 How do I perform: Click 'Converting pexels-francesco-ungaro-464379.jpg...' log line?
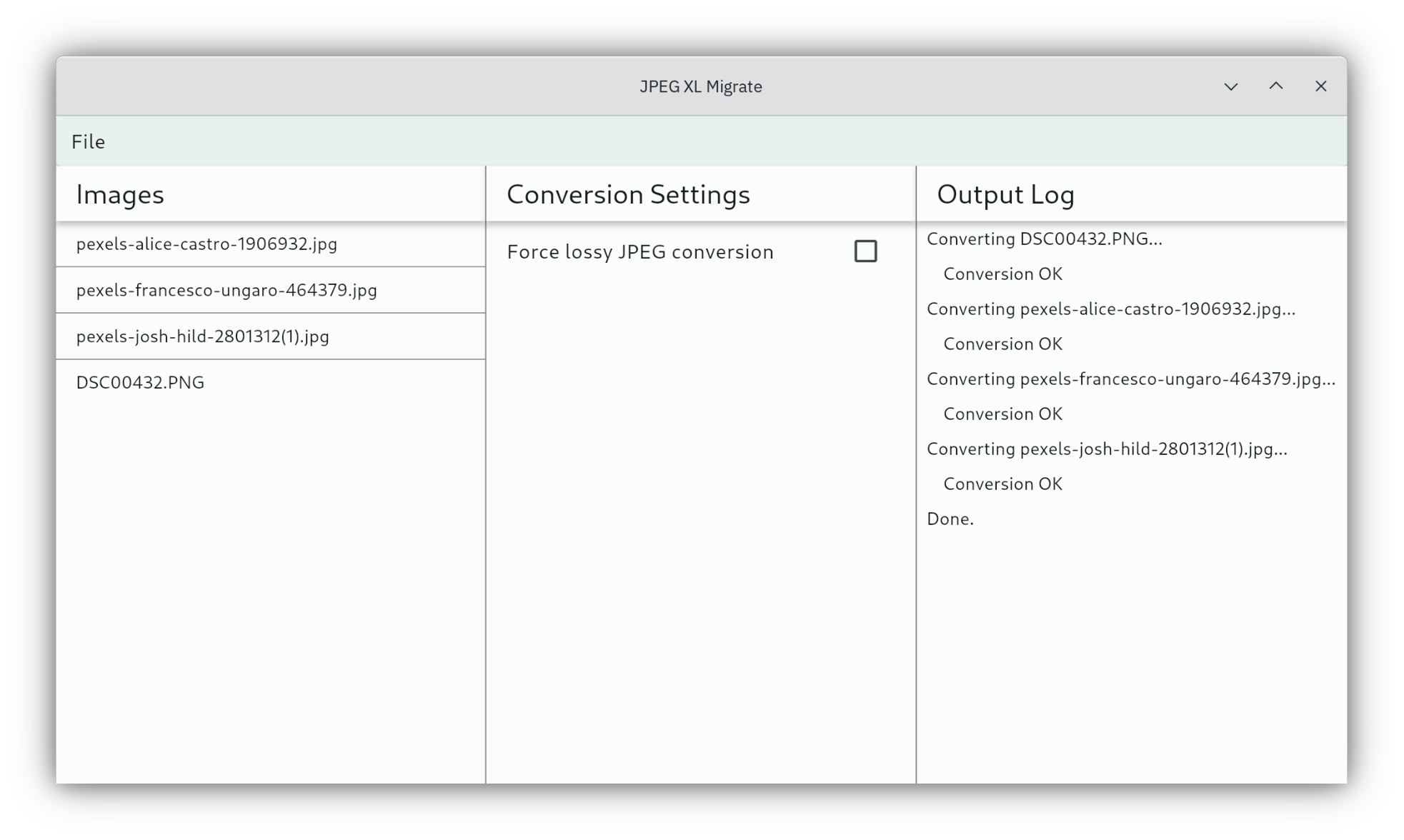1130,379
